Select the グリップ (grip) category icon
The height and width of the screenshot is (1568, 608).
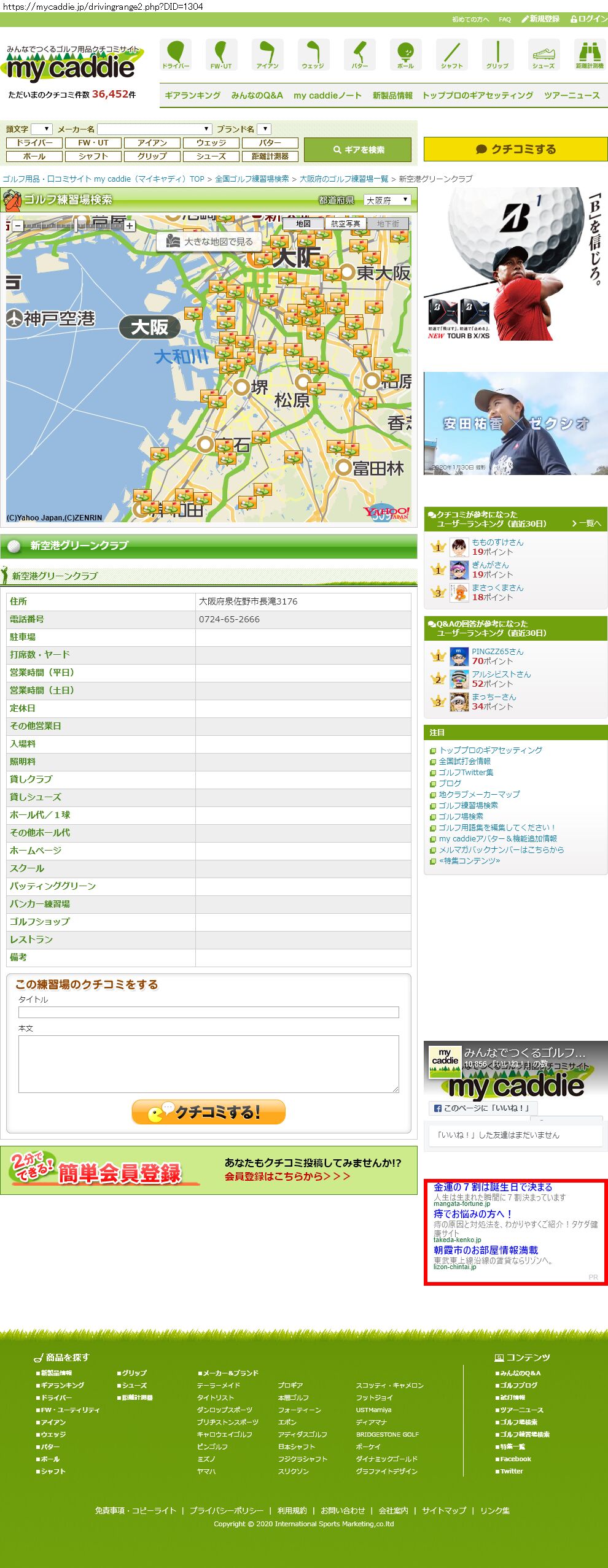click(x=497, y=55)
